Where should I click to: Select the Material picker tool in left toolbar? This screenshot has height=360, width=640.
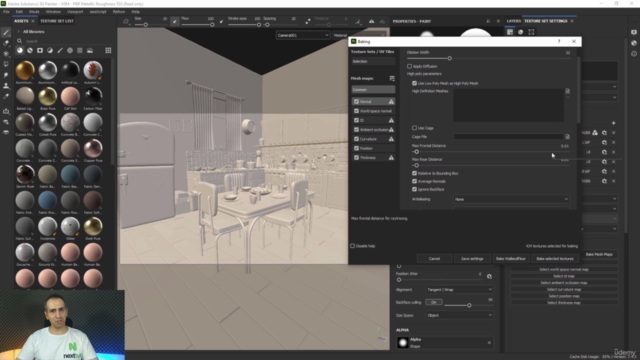[6, 96]
